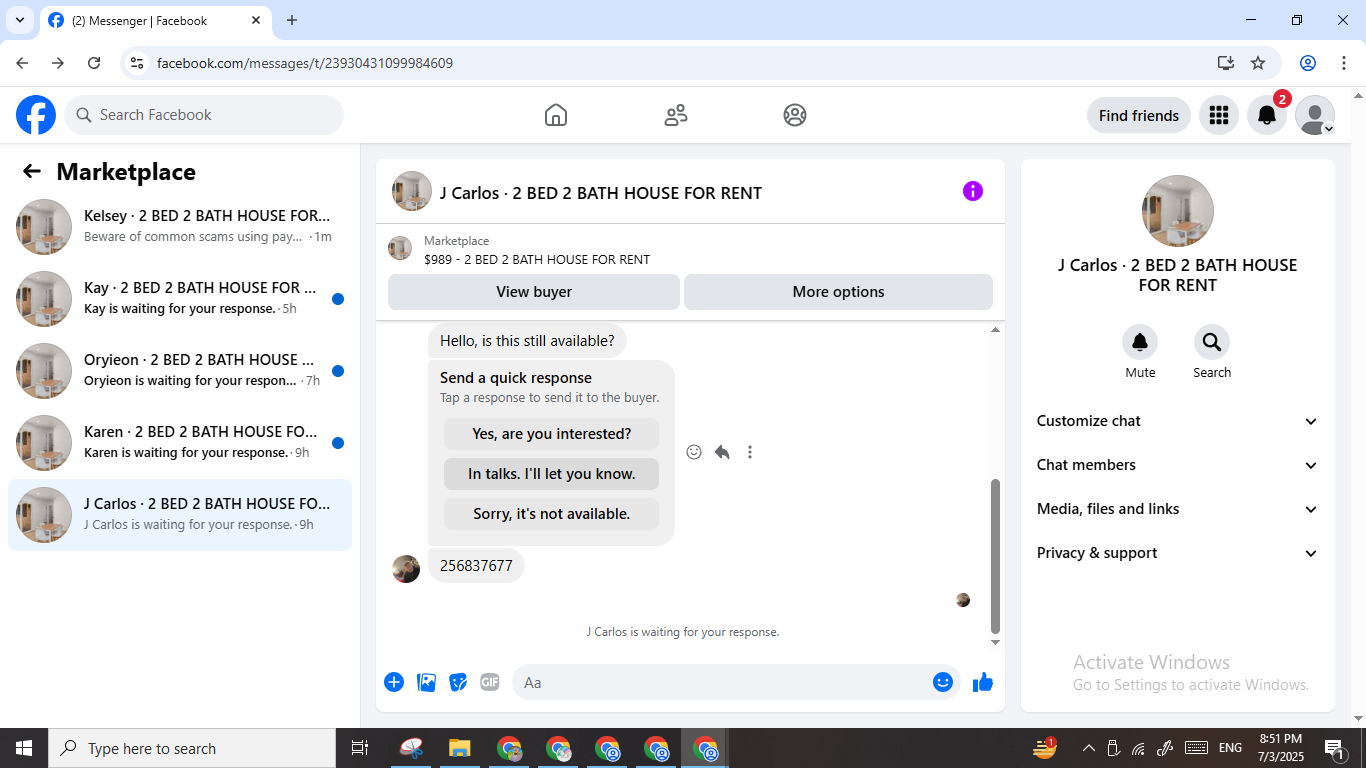Open more actions plus icon in composer

tap(394, 682)
